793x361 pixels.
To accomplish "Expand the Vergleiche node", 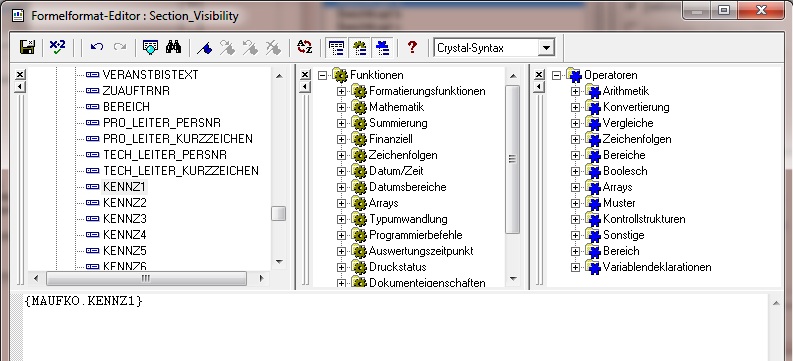I will 575,123.
